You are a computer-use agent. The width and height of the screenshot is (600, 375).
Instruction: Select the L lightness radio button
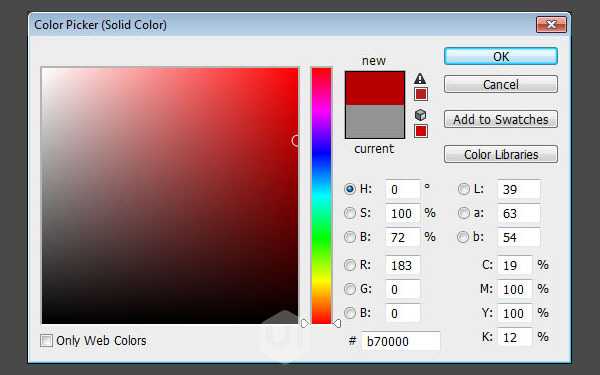(463, 189)
